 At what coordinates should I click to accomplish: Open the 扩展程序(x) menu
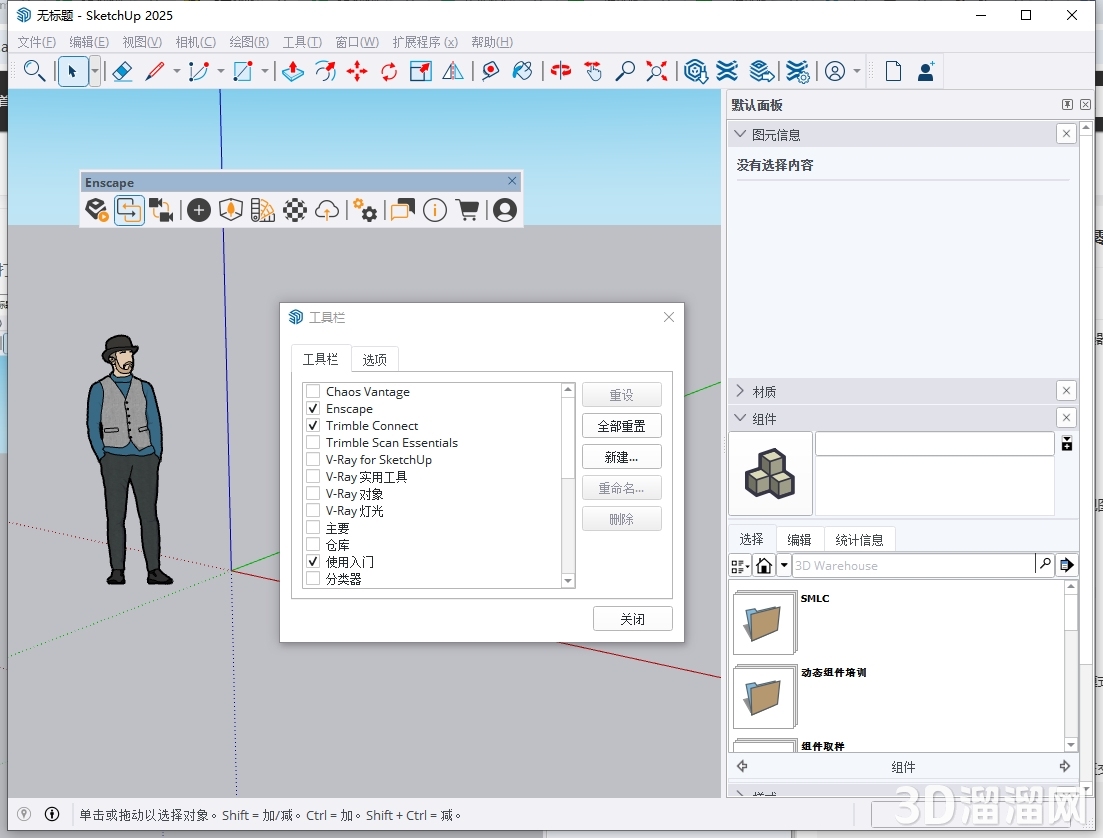pyautogui.click(x=425, y=42)
